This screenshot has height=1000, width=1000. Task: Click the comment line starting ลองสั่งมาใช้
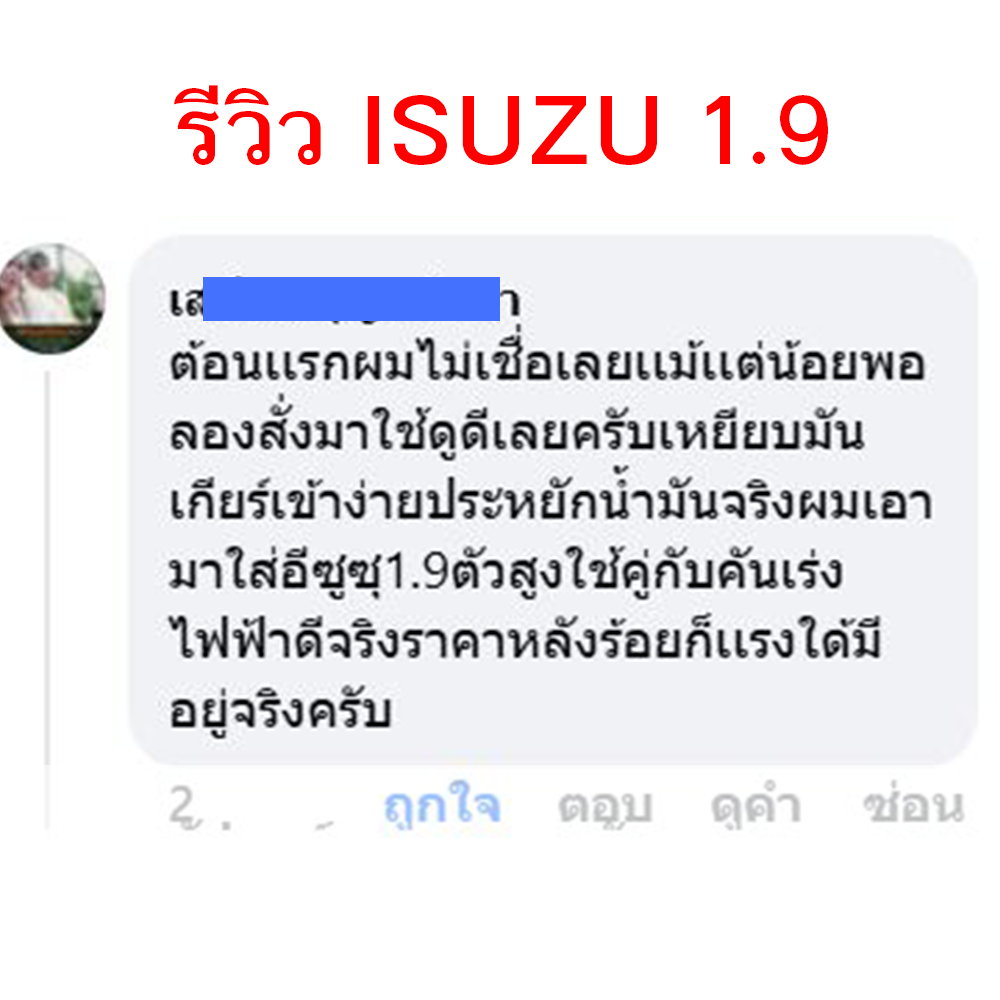click(517, 434)
